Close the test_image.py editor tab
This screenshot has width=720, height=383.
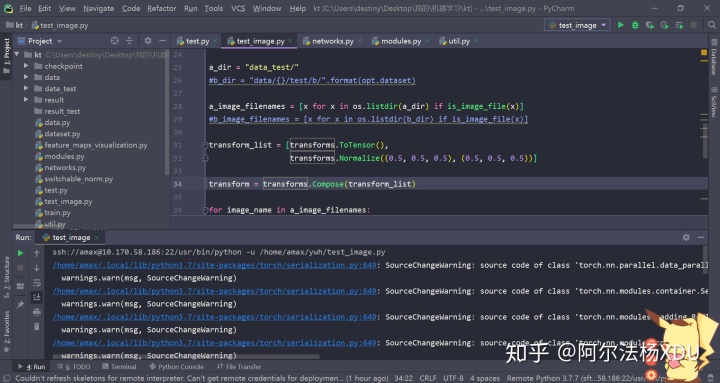pos(291,41)
